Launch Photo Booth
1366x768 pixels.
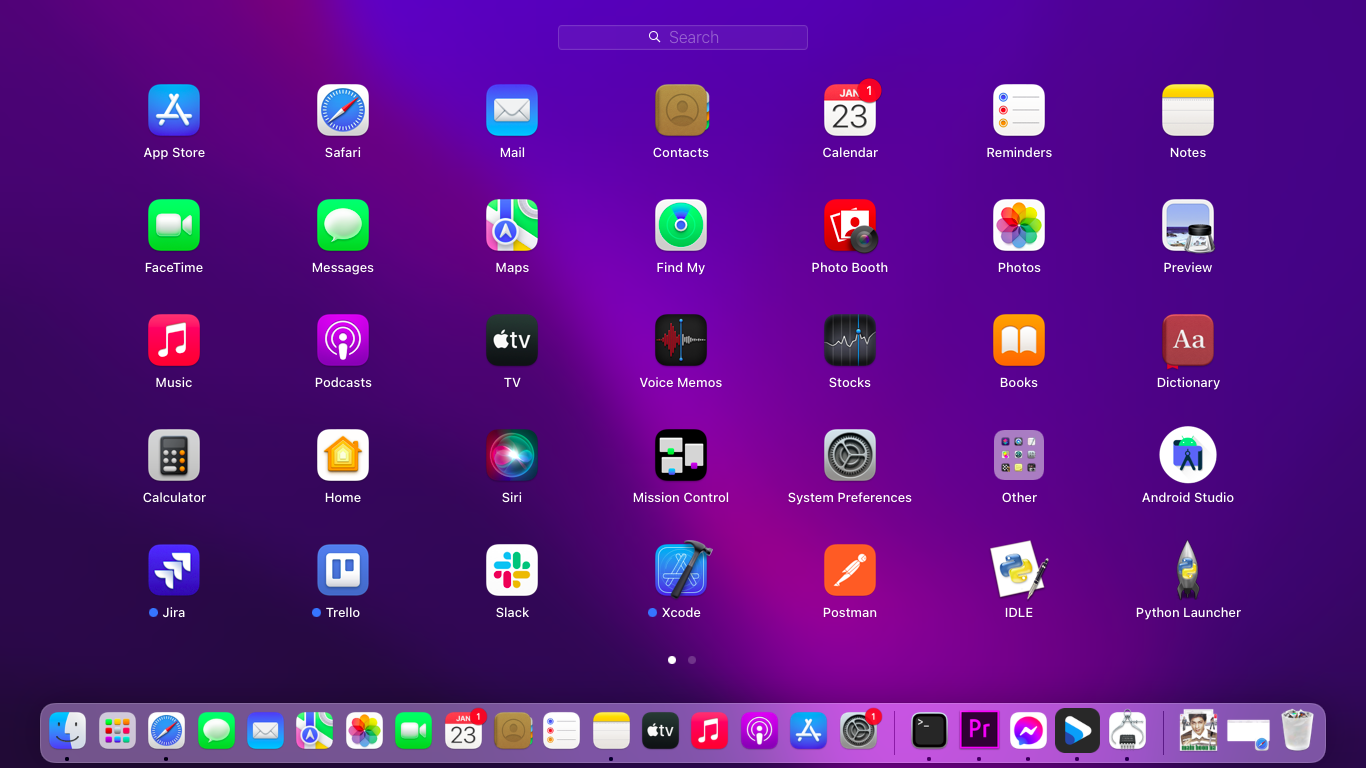(850, 225)
